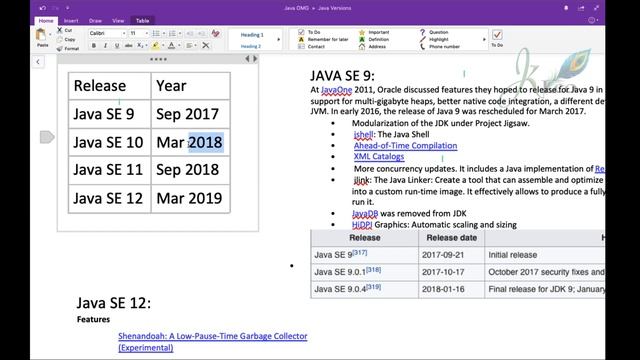Click the numbered list icon
This screenshot has width=640, height=360.
[x=172, y=33]
